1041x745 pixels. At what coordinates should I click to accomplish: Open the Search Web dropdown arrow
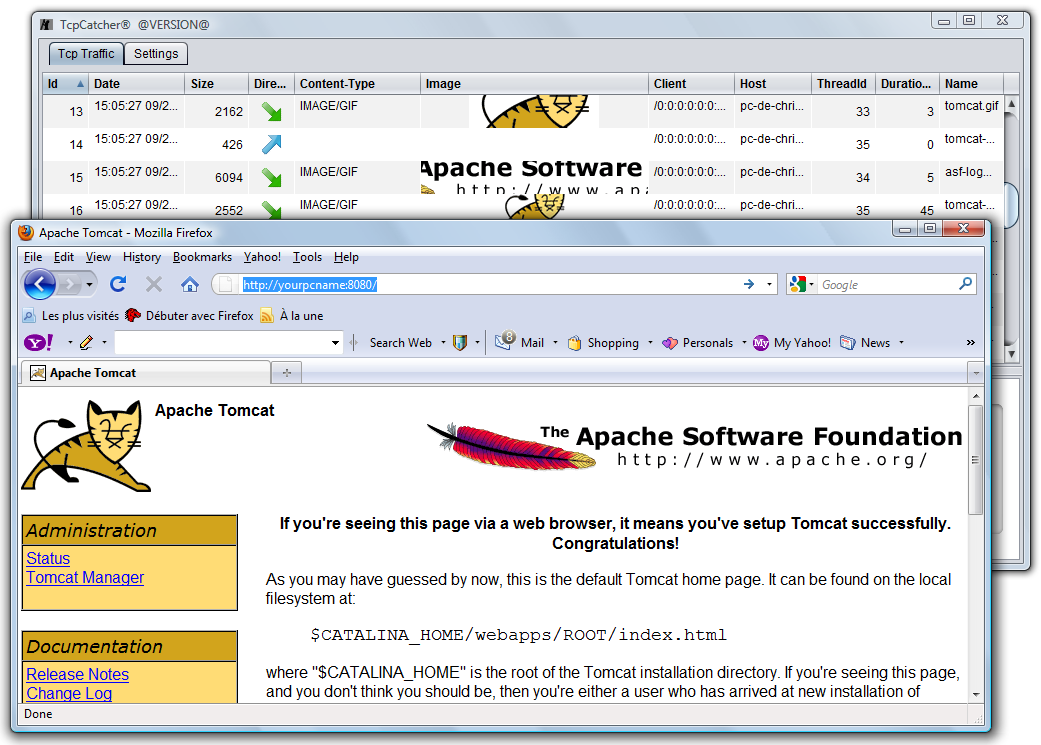tap(443, 343)
